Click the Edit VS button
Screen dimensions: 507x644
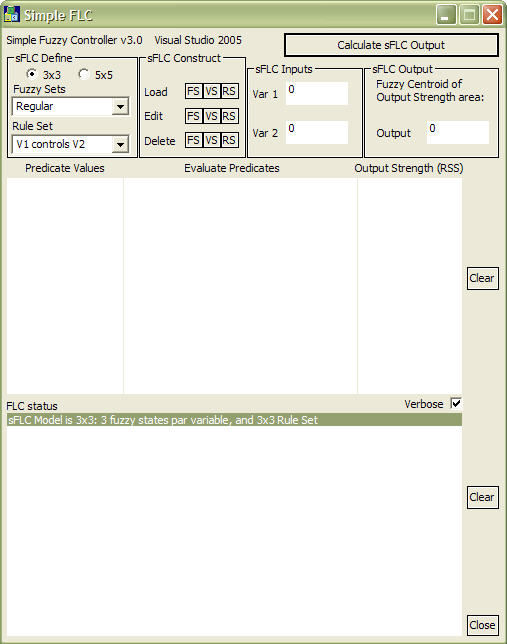pos(211,116)
